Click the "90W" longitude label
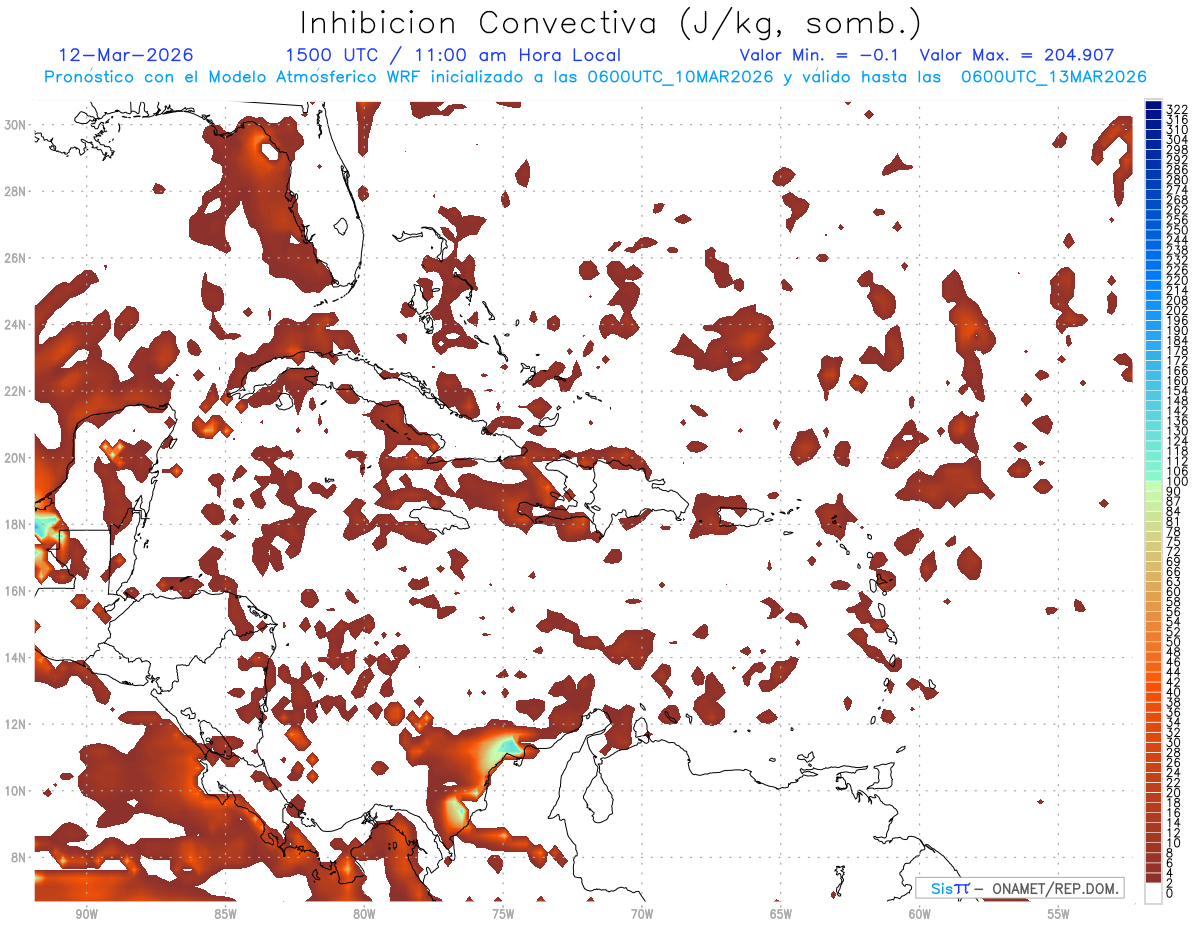This screenshot has height=927, width=1200. point(86,914)
